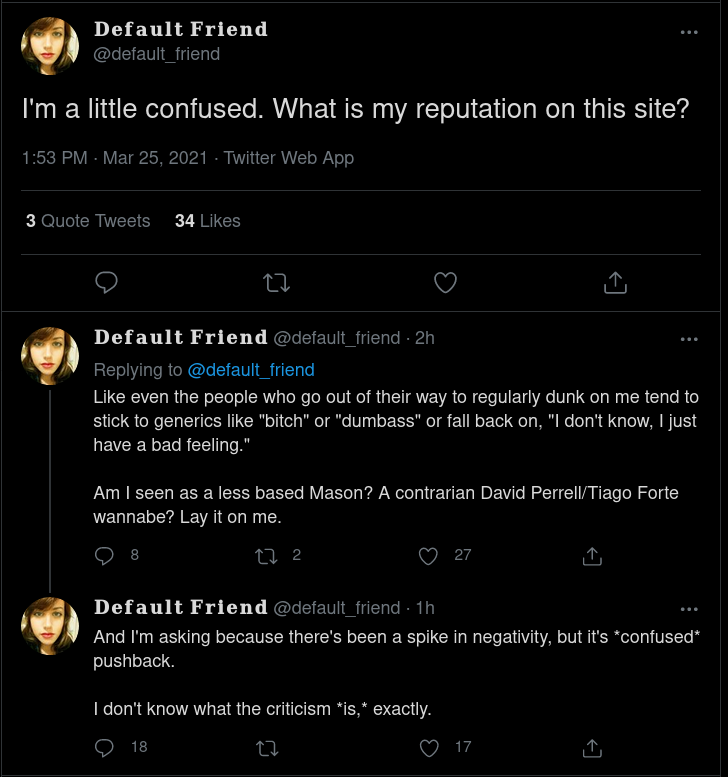Open more options on the 2h reply
This screenshot has width=728, height=777.
pyautogui.click(x=689, y=339)
